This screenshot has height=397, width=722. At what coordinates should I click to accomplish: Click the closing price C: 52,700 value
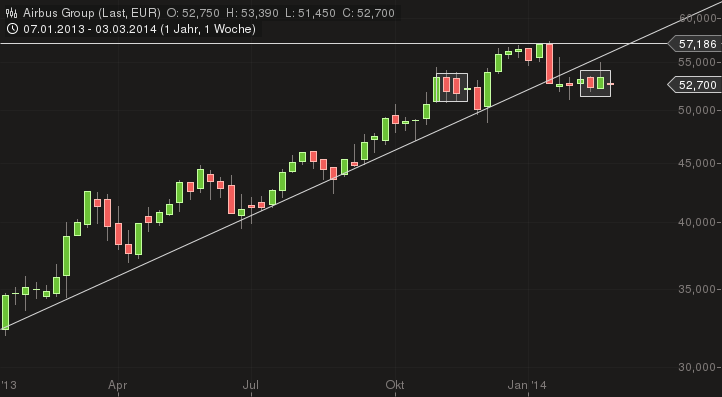(368, 13)
